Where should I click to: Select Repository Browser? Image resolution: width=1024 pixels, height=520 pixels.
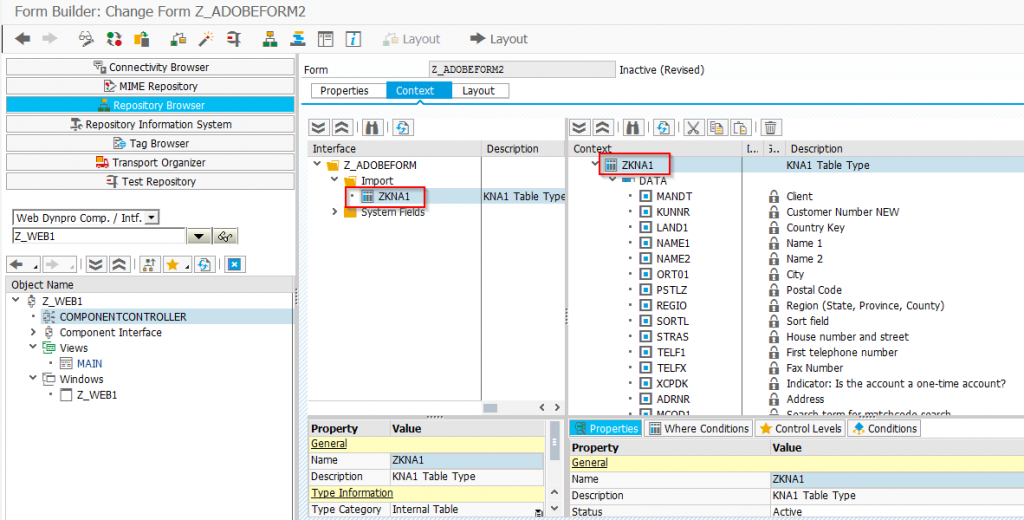(x=150, y=105)
